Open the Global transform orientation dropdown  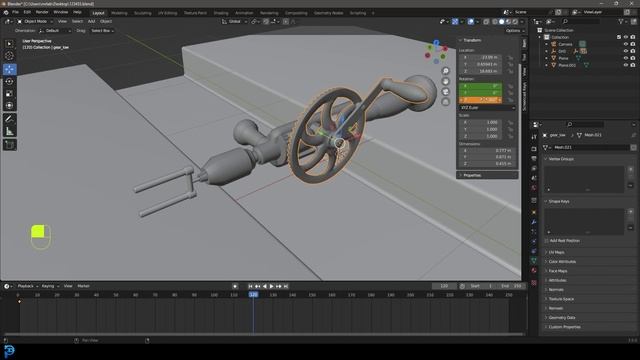234,22
